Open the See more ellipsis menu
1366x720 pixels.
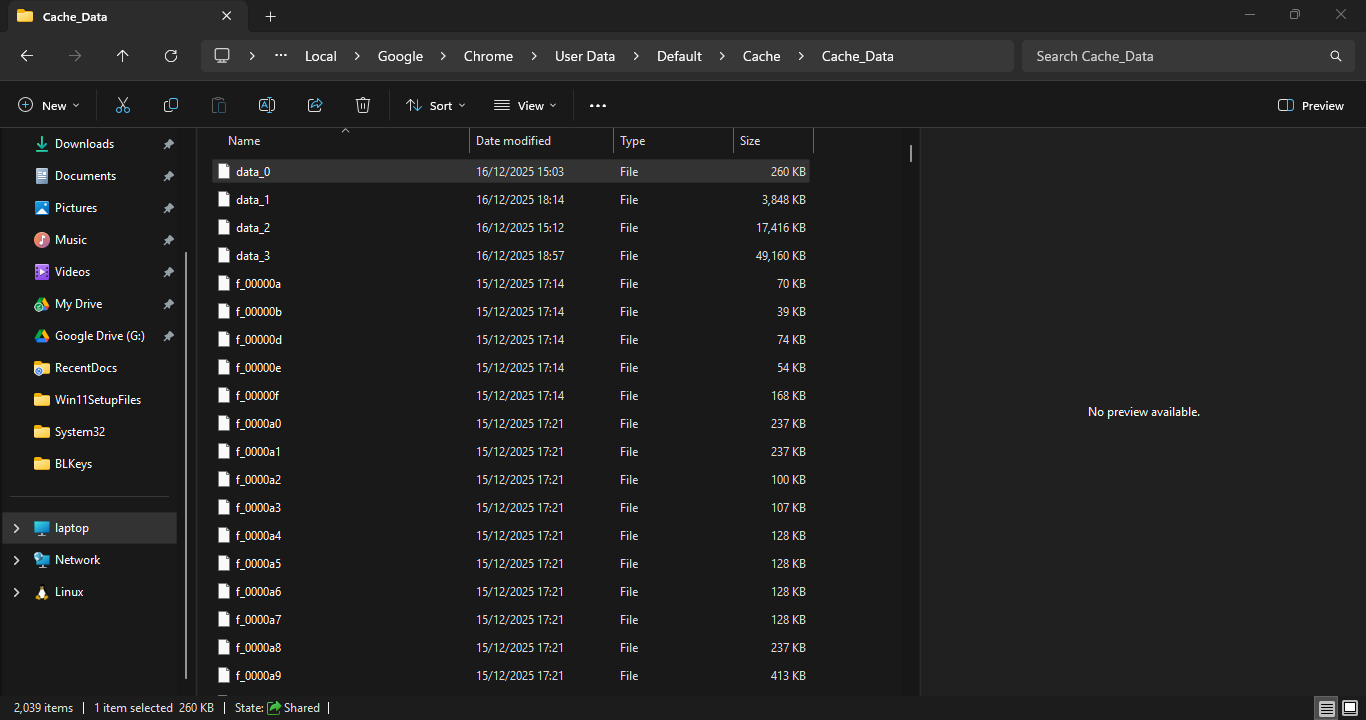pos(598,105)
